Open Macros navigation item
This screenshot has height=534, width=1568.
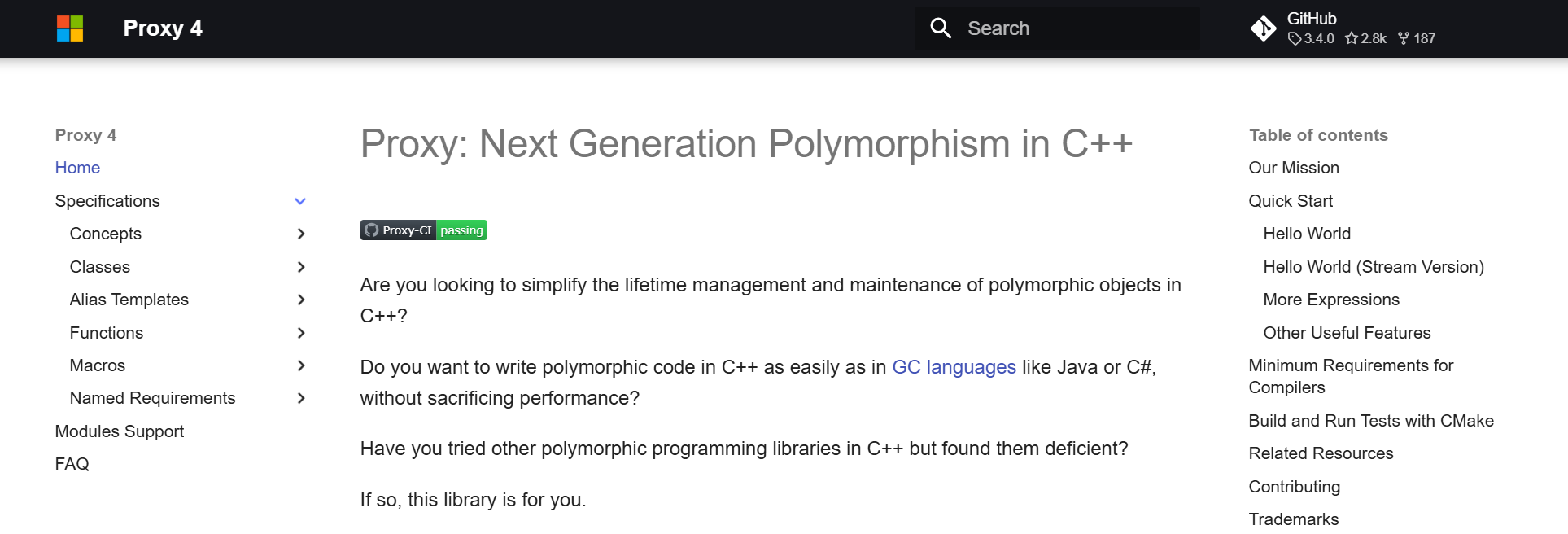[x=98, y=365]
